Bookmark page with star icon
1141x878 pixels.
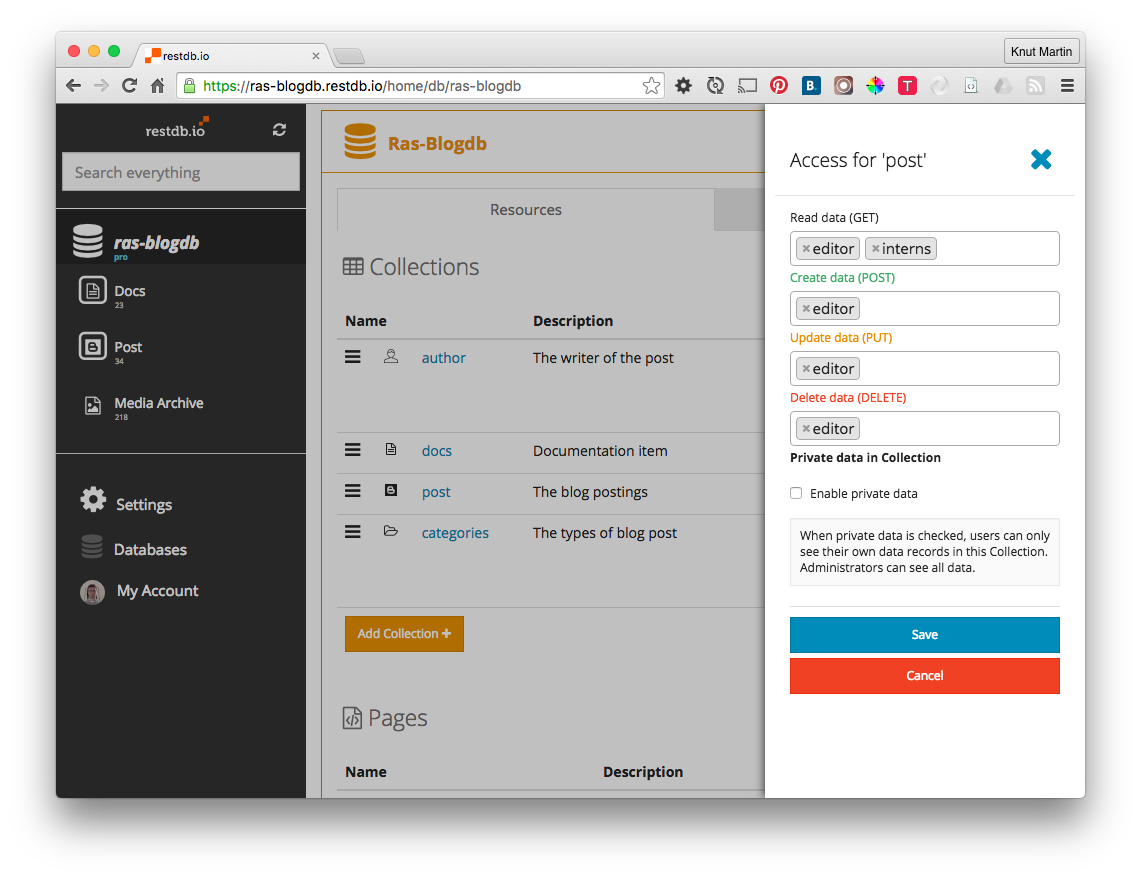pos(651,86)
